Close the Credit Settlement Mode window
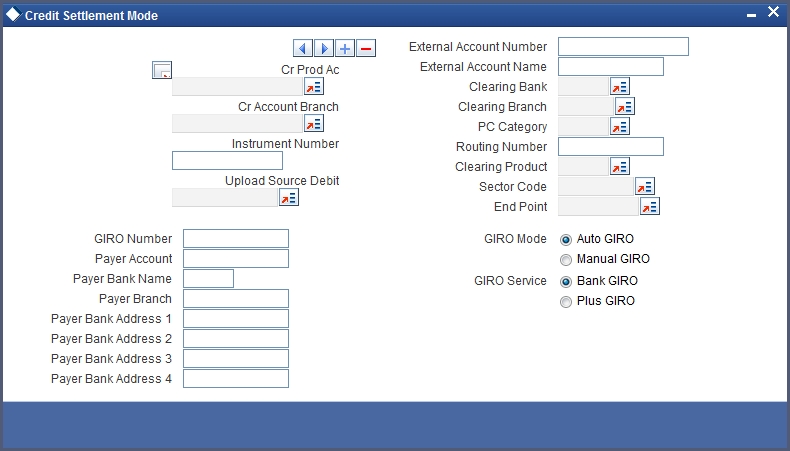 (x=773, y=12)
